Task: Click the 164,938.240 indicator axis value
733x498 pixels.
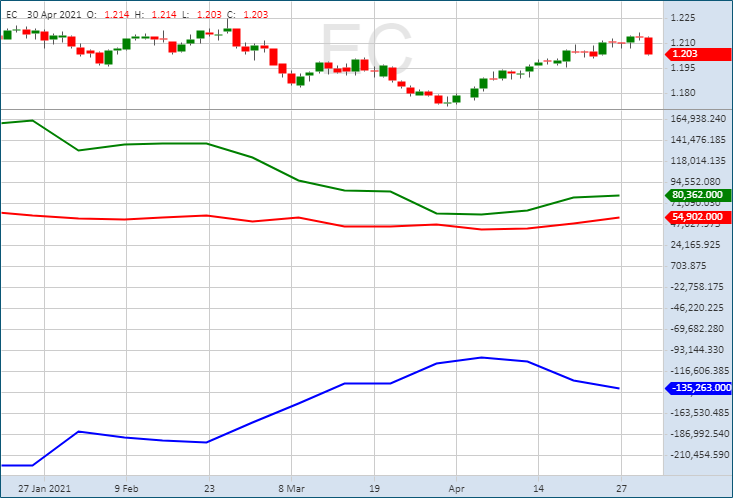Action: (x=699, y=119)
